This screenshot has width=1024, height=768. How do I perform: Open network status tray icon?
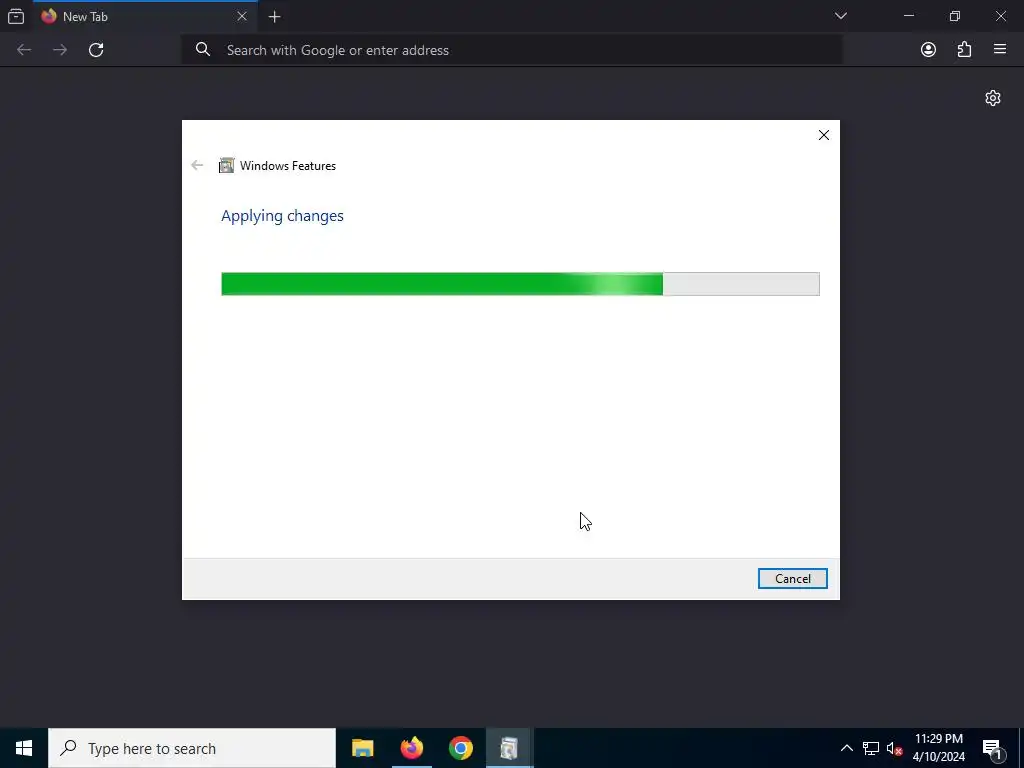[871, 748]
